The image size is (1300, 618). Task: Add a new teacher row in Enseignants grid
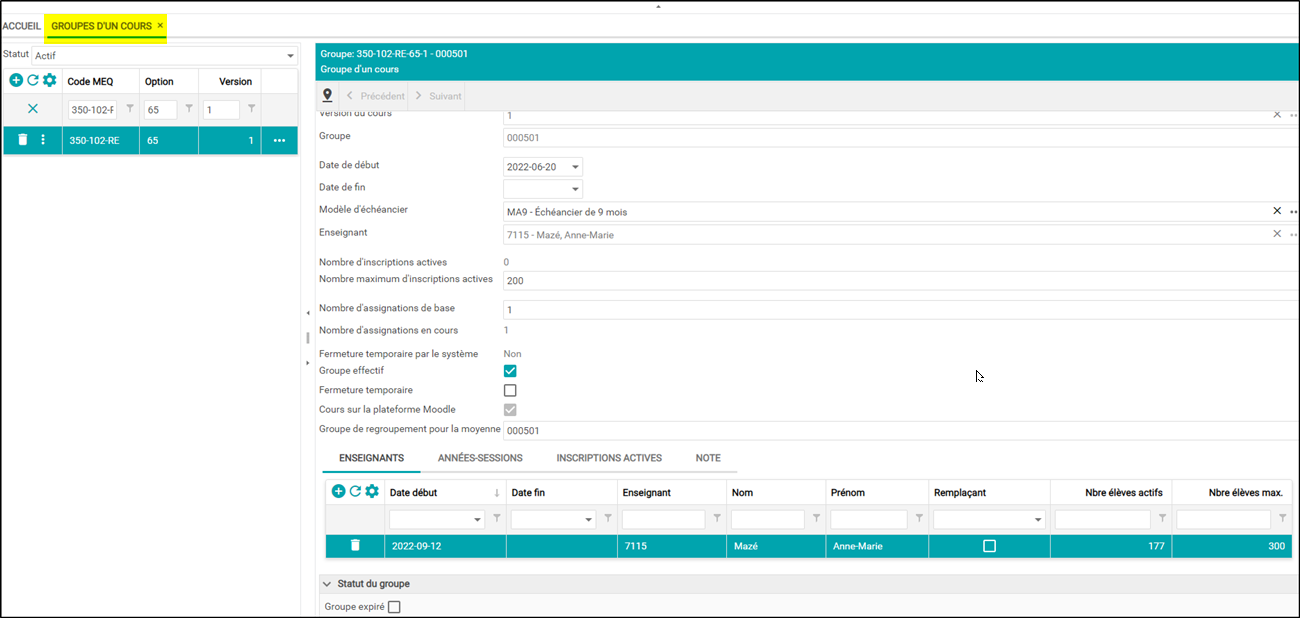(338, 491)
